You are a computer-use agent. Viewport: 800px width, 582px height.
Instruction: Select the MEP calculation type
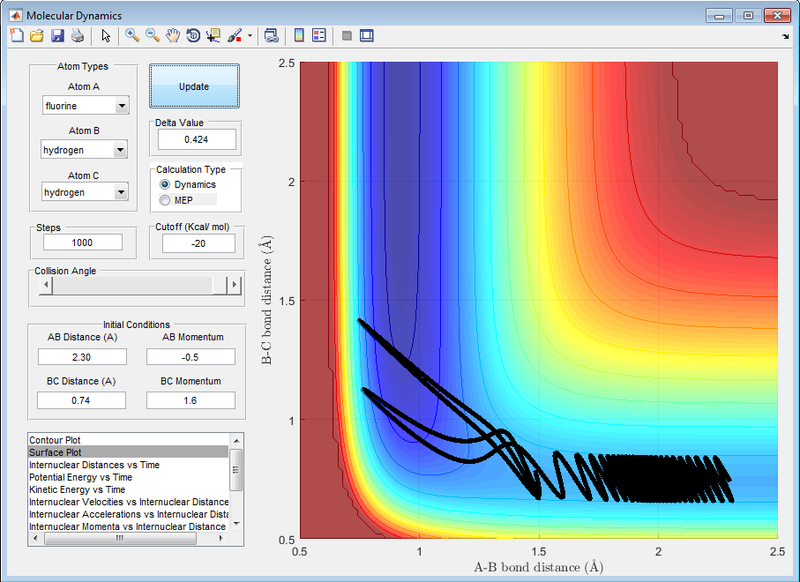[x=165, y=200]
